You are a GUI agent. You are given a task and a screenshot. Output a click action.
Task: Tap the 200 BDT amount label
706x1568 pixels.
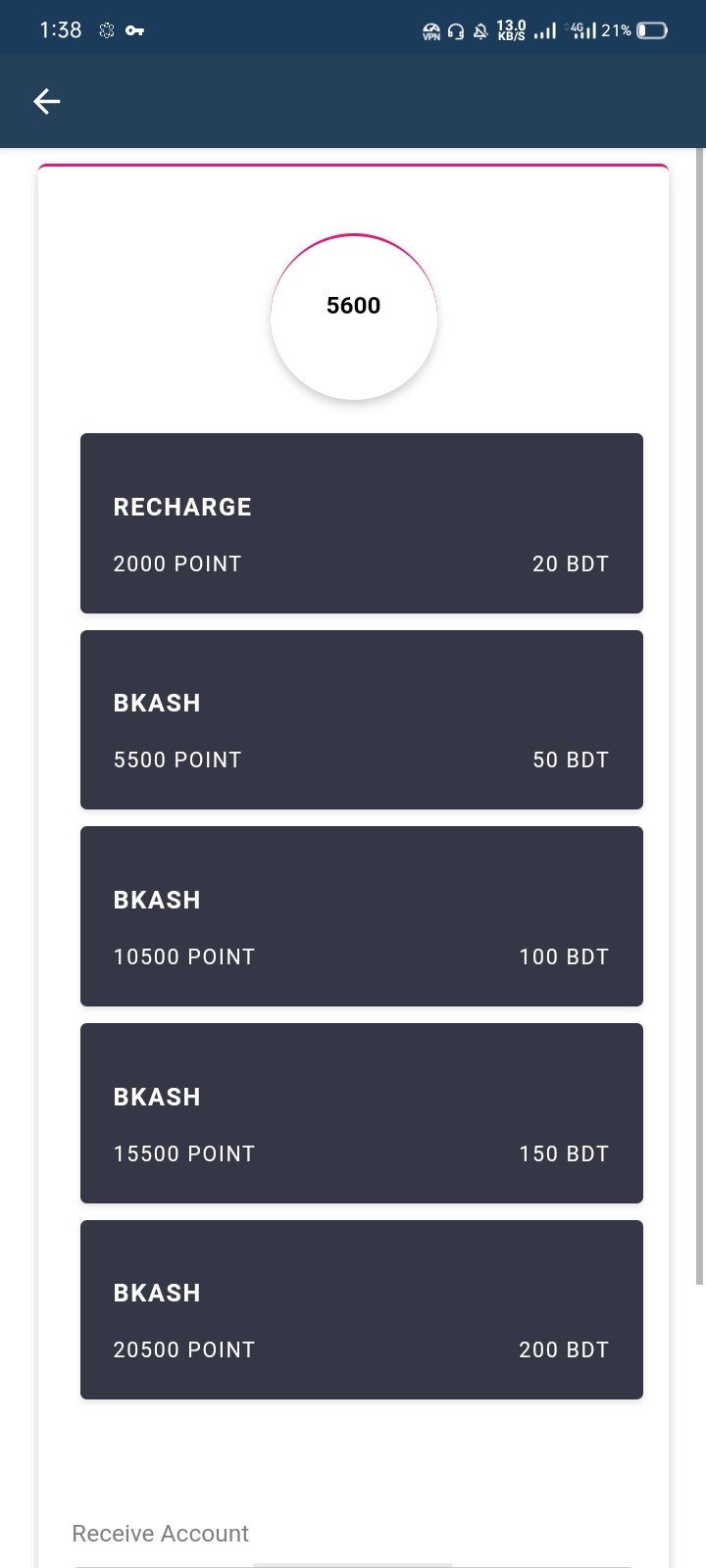(x=564, y=1349)
